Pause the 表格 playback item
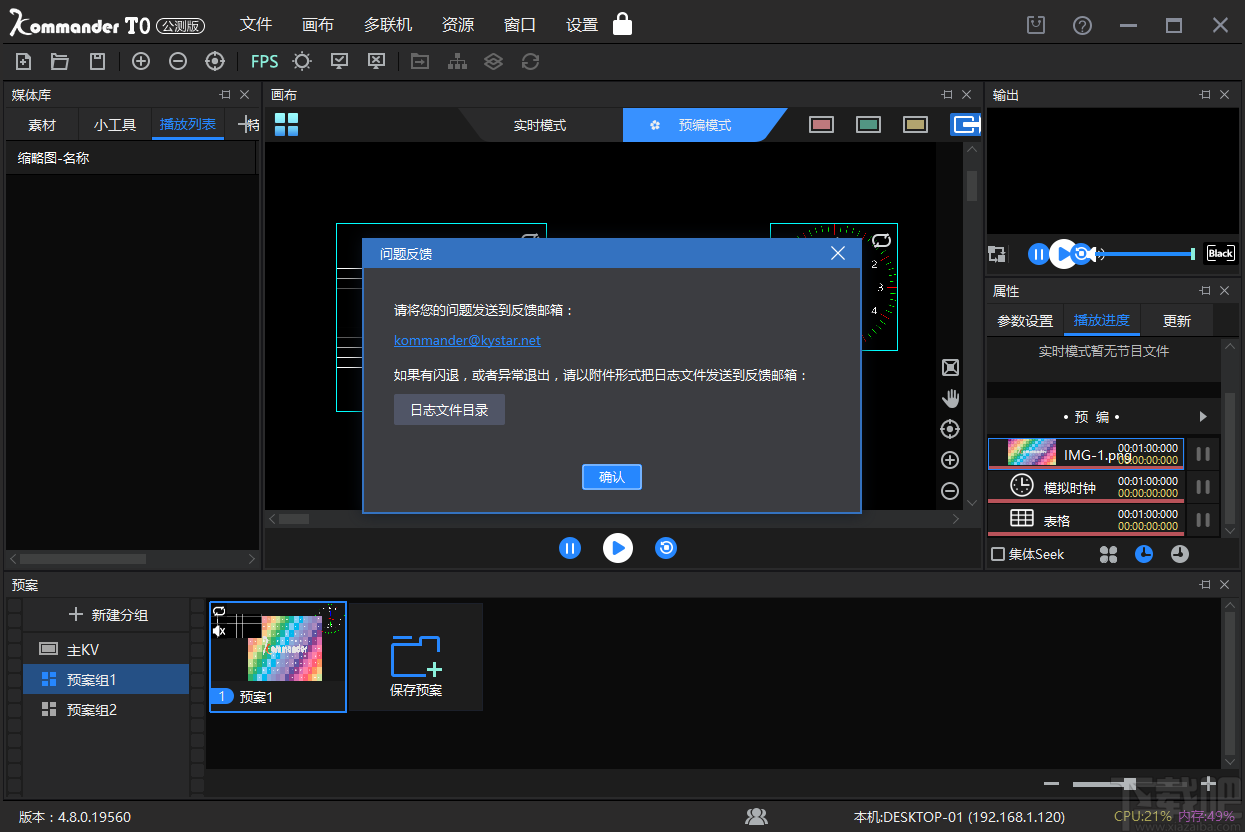The width and height of the screenshot is (1245, 832). click(1203, 518)
